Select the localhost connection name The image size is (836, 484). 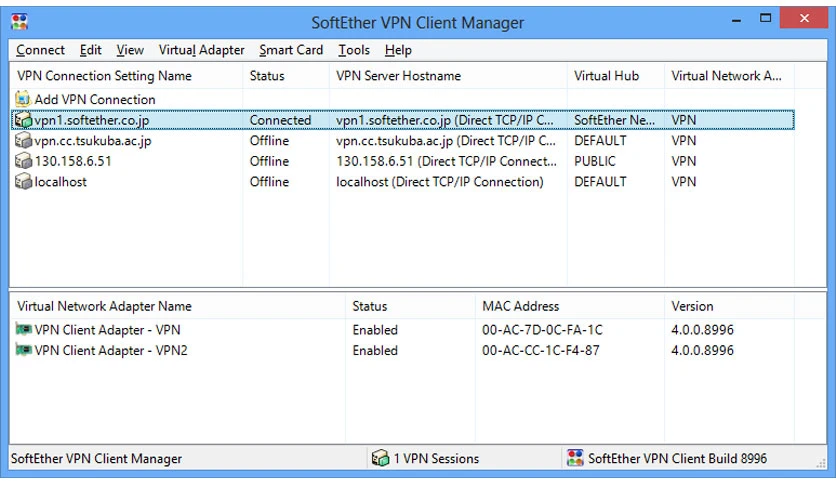(60, 182)
